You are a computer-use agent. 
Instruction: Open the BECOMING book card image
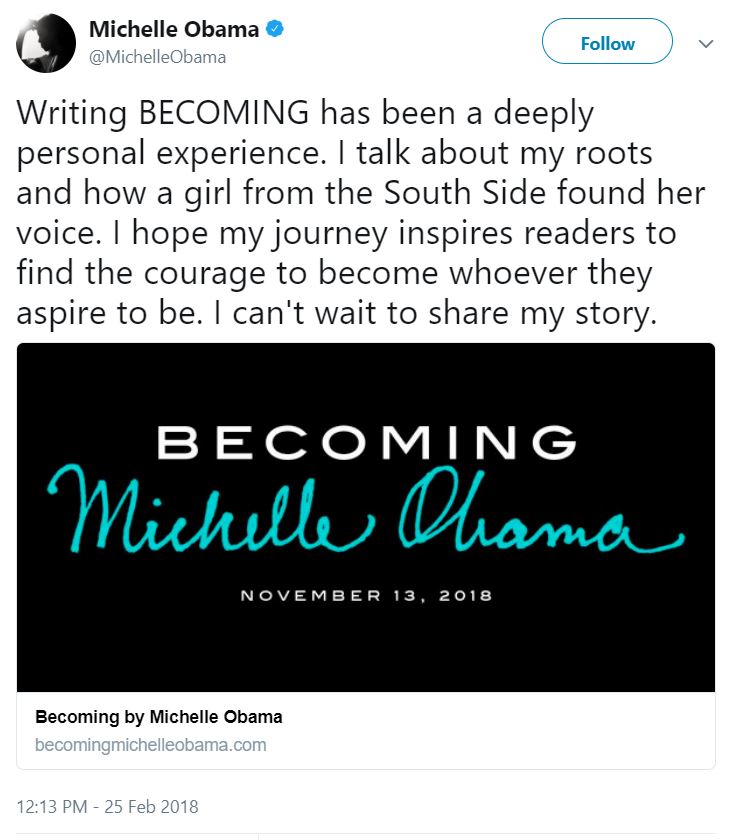pyautogui.click(x=366, y=518)
